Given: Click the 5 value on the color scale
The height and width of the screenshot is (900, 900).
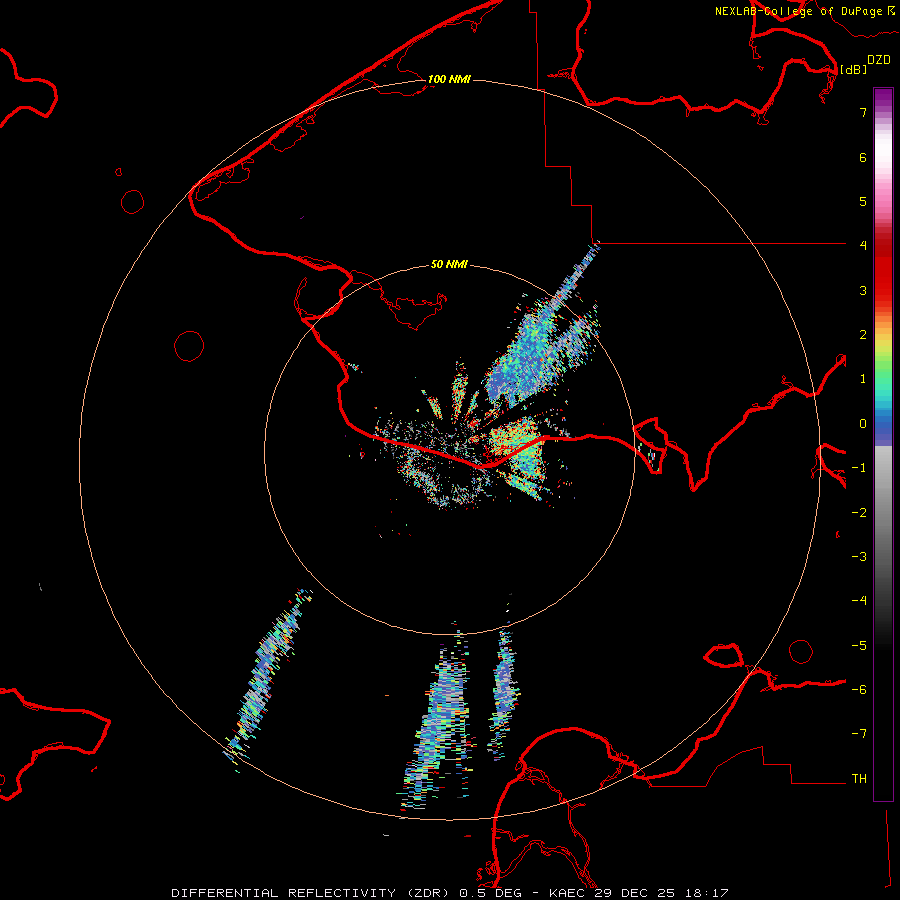Looking at the screenshot, I should pyautogui.click(x=863, y=201).
